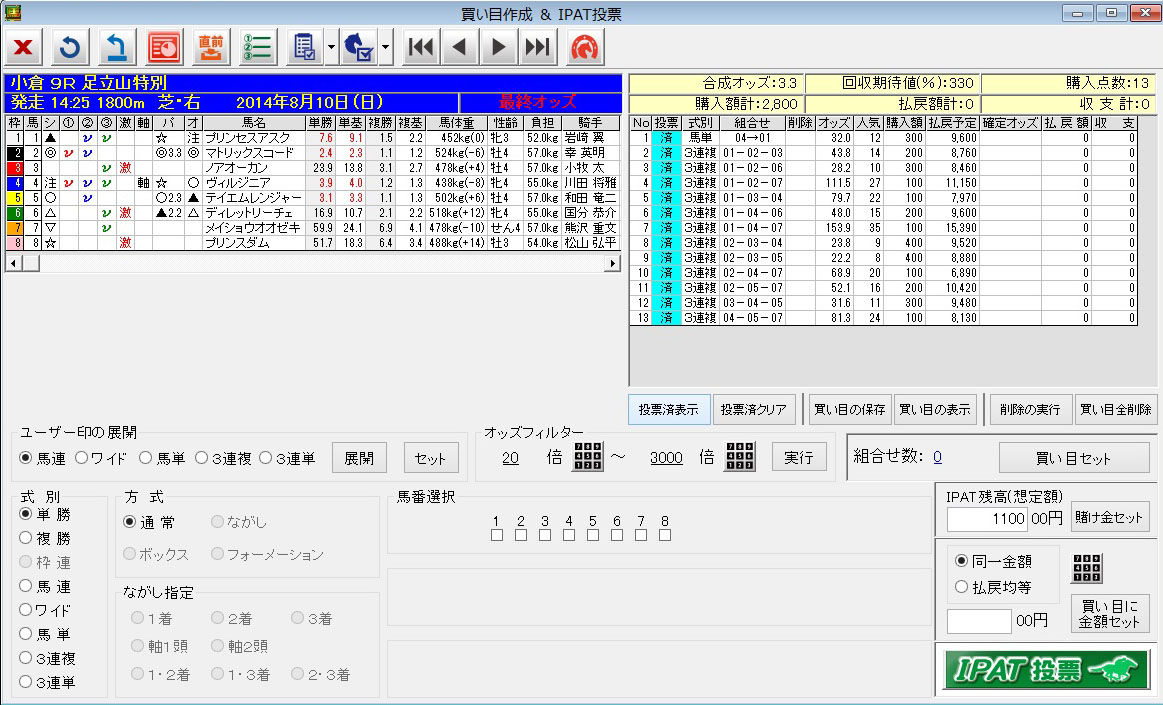Jump to last race with skip-forward icon
The image size is (1163, 705).
[x=537, y=47]
